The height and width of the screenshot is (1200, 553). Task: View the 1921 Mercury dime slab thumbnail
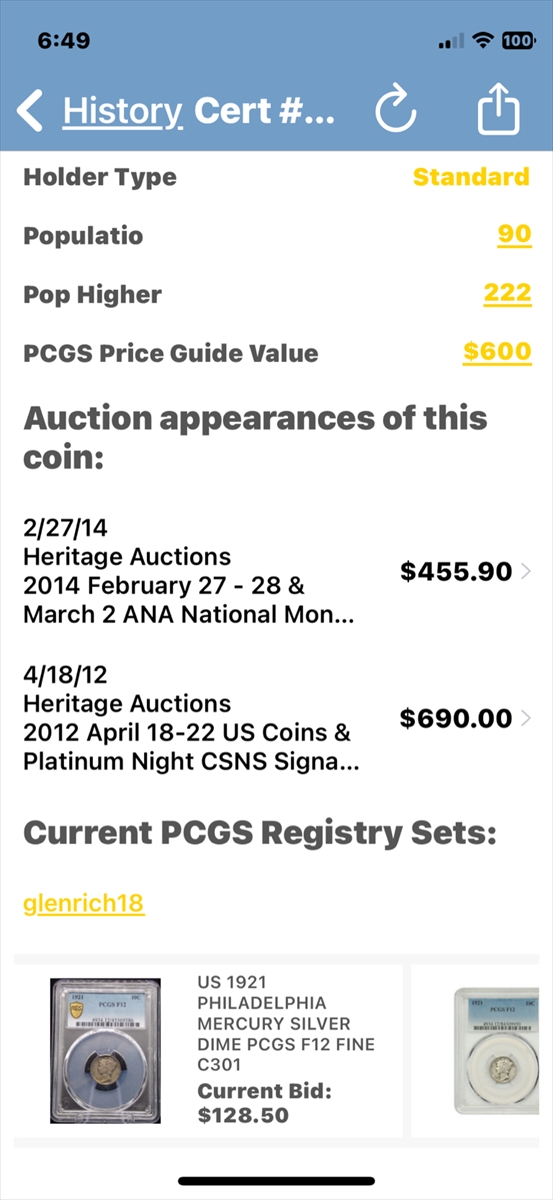click(x=105, y=1049)
